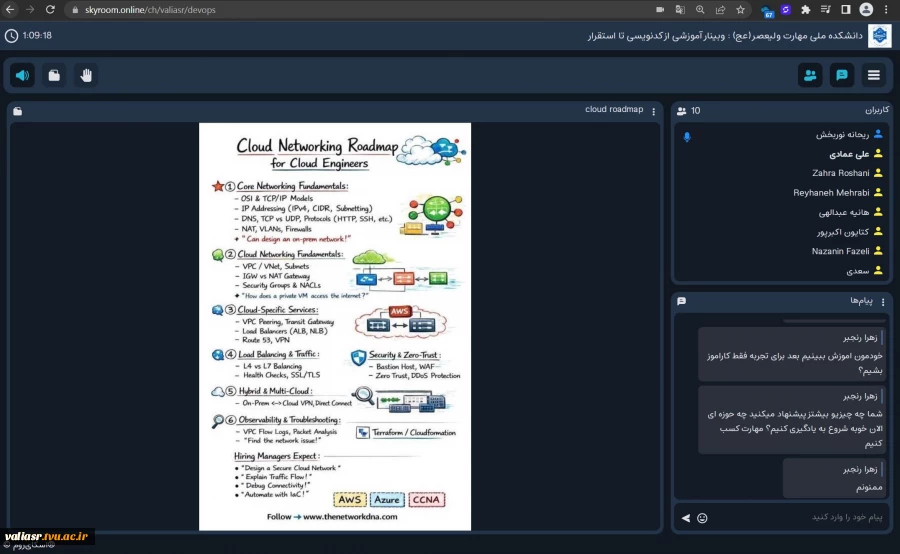Click the site lock icon in address bar
The height and width of the screenshot is (554, 900).
point(75,10)
